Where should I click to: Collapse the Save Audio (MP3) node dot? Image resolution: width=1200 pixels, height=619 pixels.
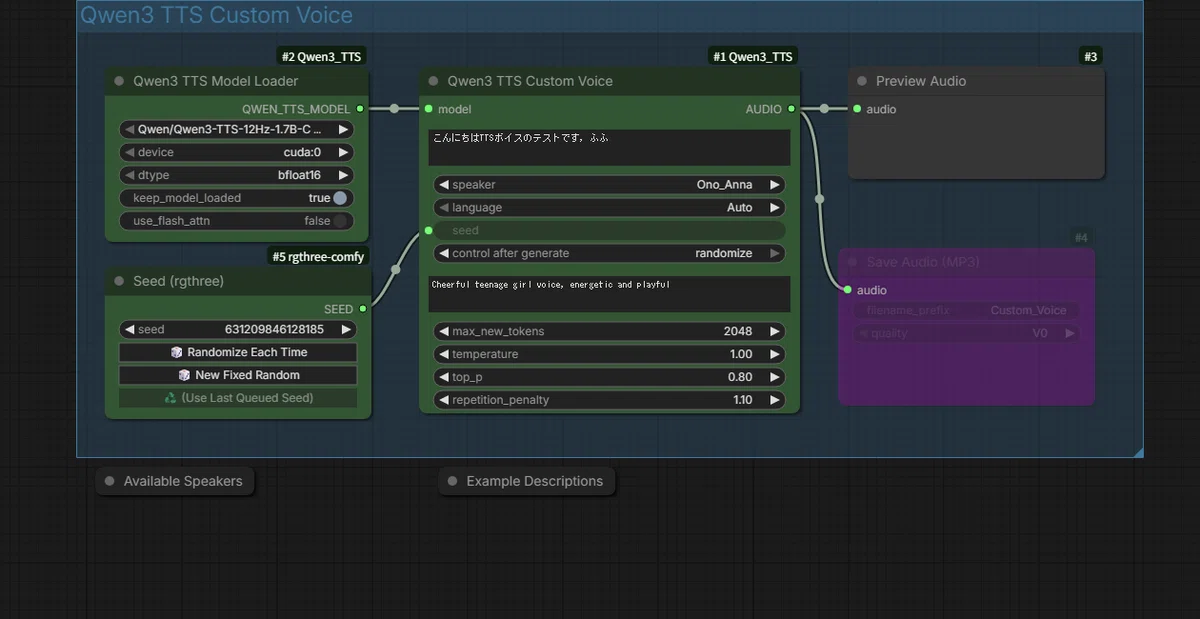[x=853, y=262]
